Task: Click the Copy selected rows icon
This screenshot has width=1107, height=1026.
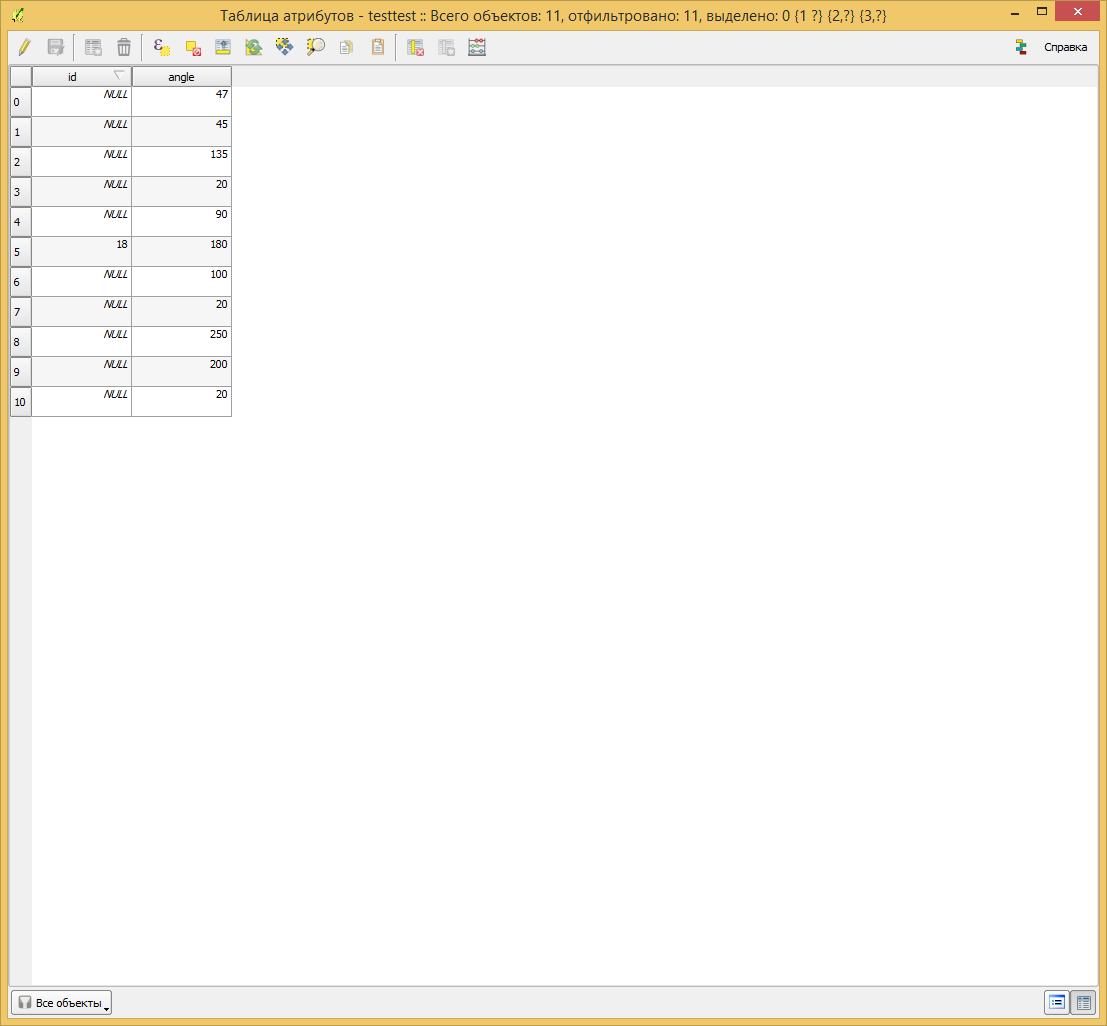Action: pos(346,47)
